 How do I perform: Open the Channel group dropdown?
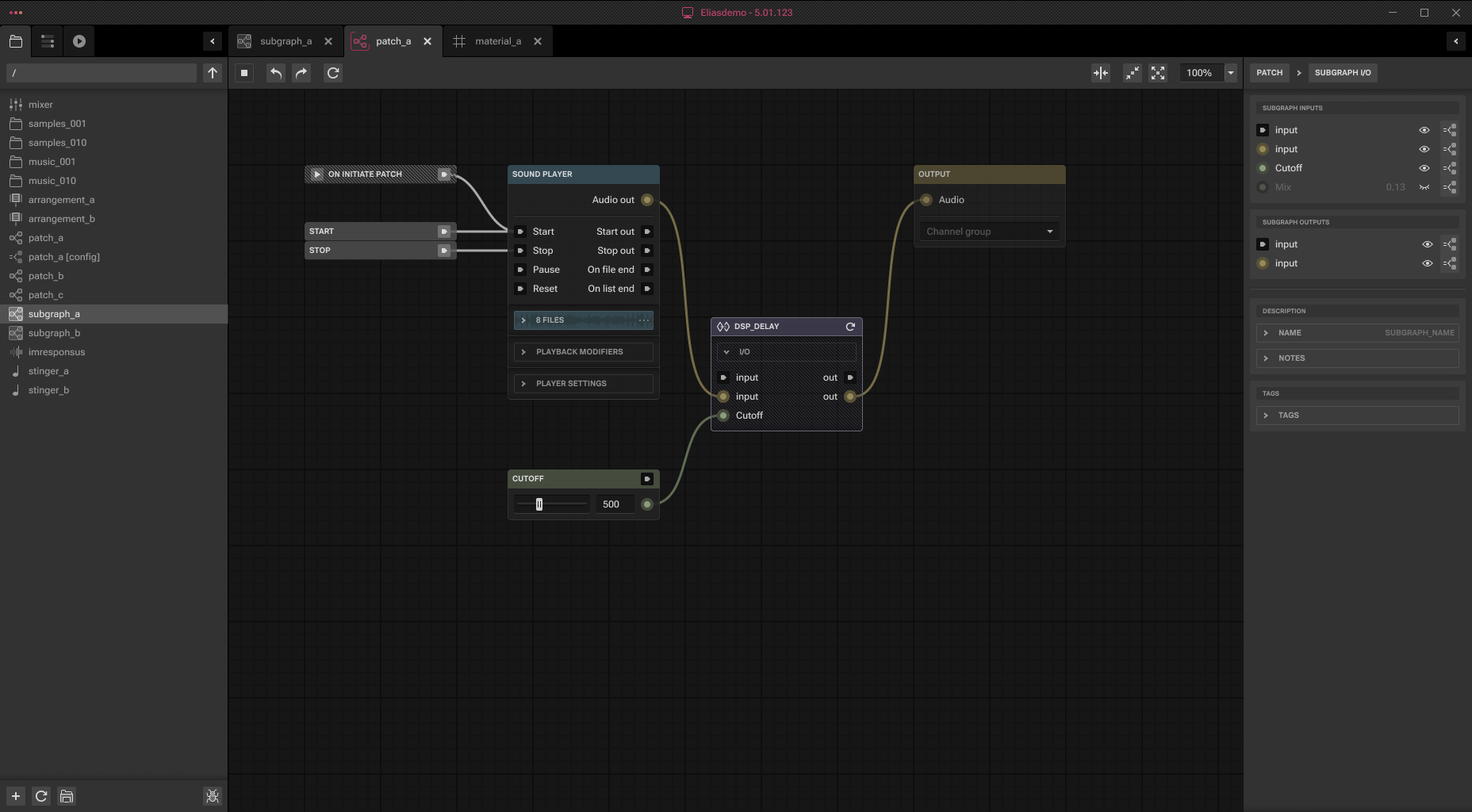[x=990, y=232]
